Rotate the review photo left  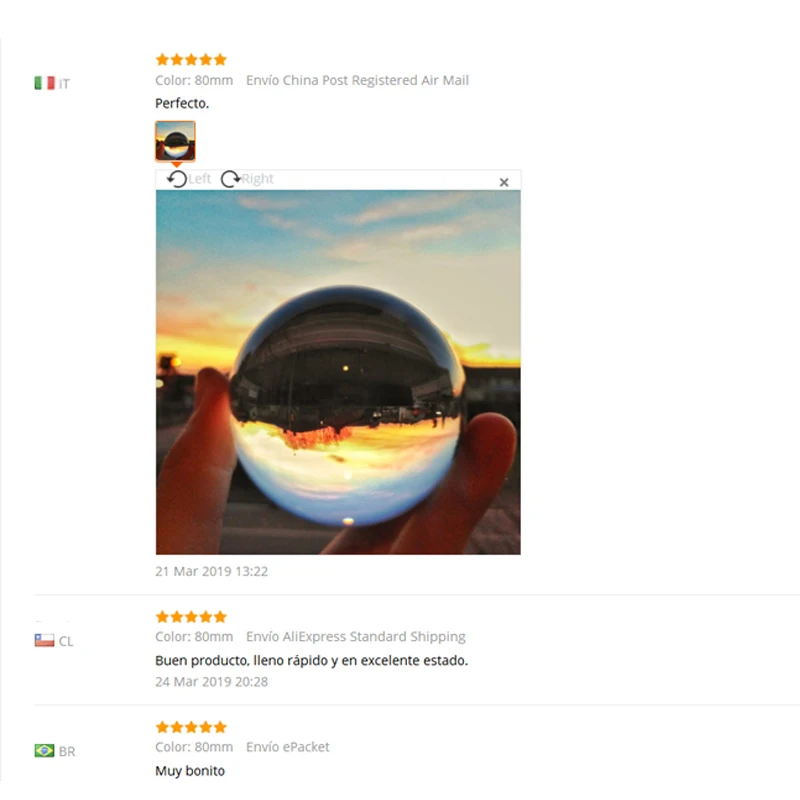tap(177, 179)
